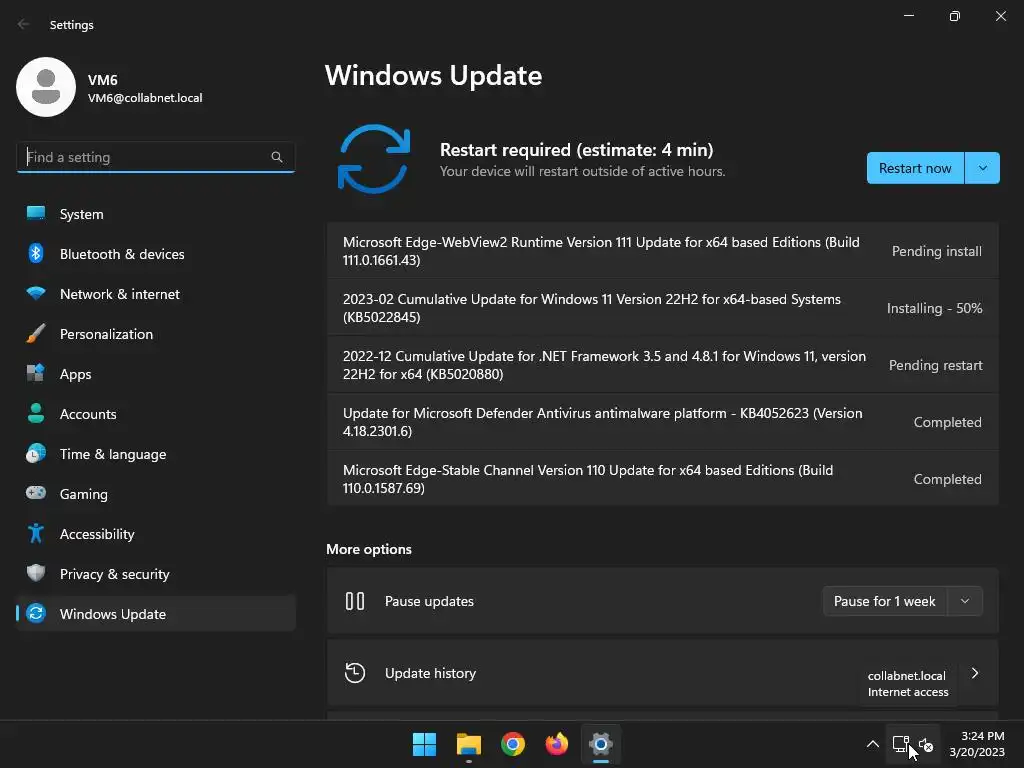Click the Installing - 50% status text
This screenshot has height=768, width=1024.
[935, 308]
